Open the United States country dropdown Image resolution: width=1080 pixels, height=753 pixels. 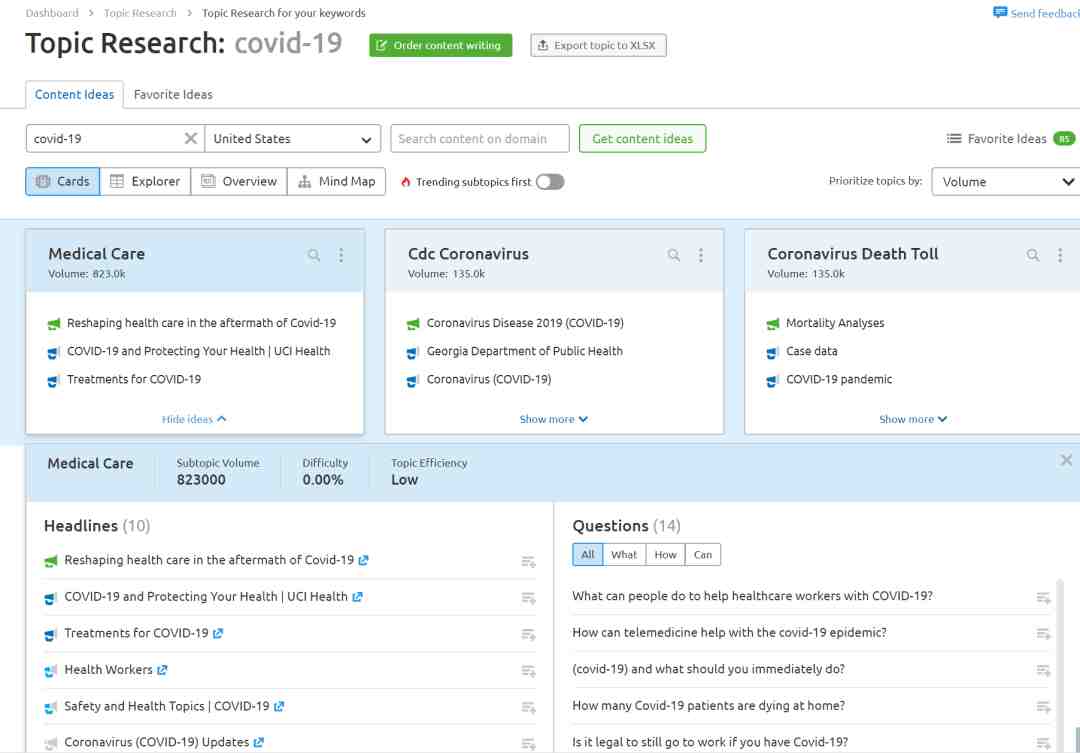[293, 138]
